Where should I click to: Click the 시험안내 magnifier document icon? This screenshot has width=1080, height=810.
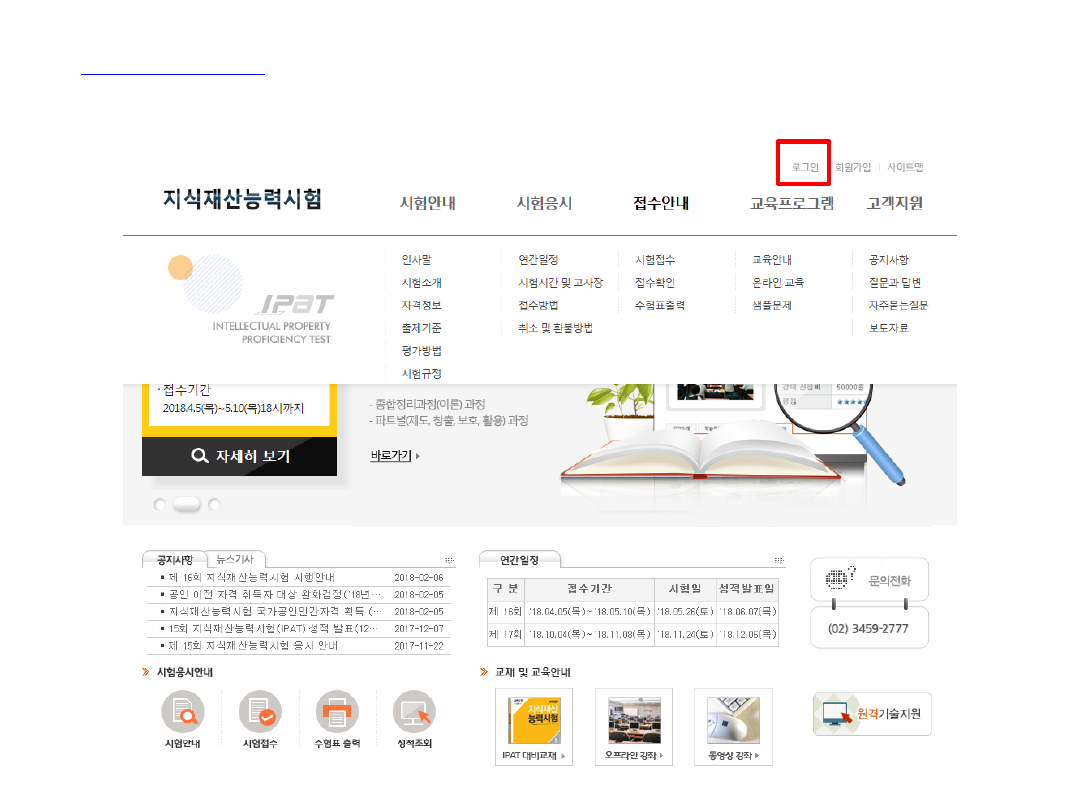(x=182, y=712)
